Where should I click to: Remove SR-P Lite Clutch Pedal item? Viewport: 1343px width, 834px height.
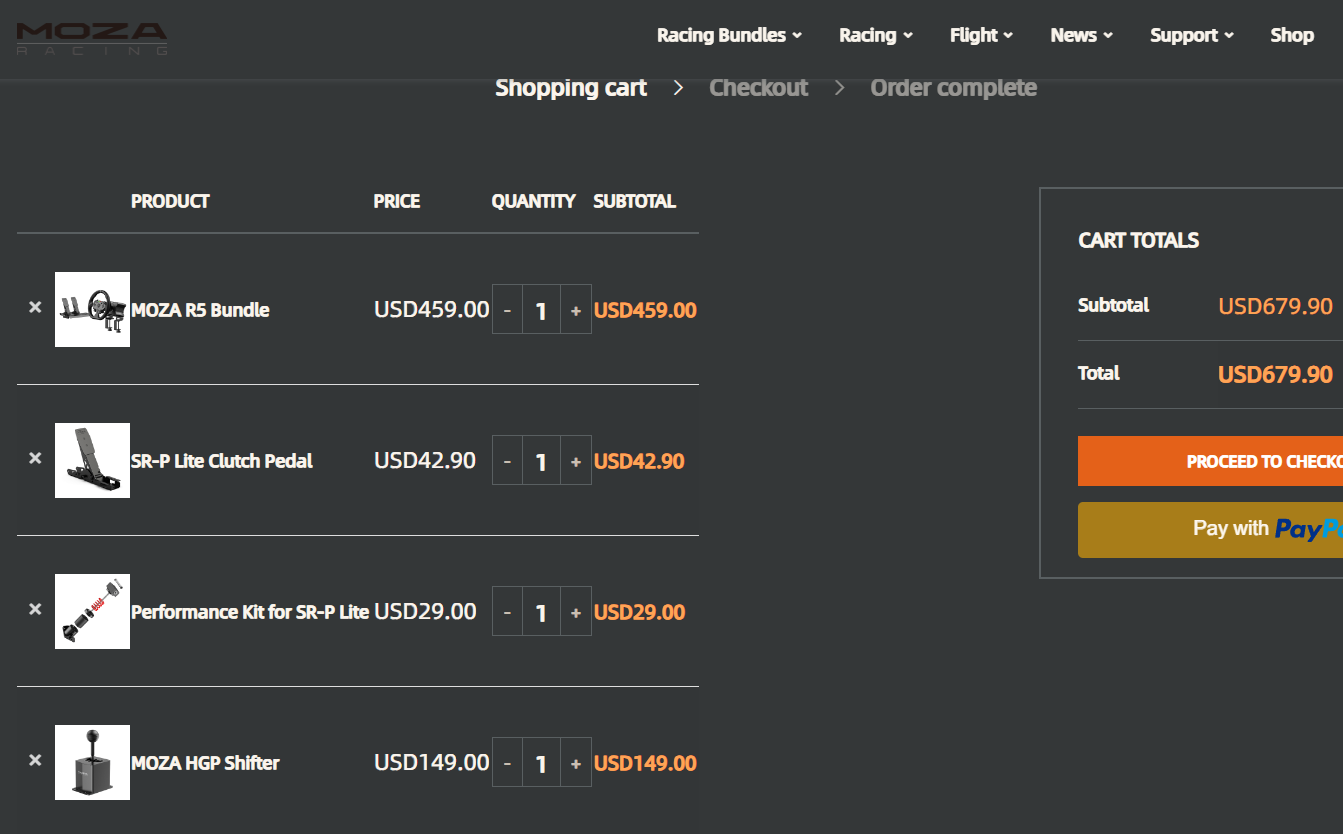(x=35, y=459)
